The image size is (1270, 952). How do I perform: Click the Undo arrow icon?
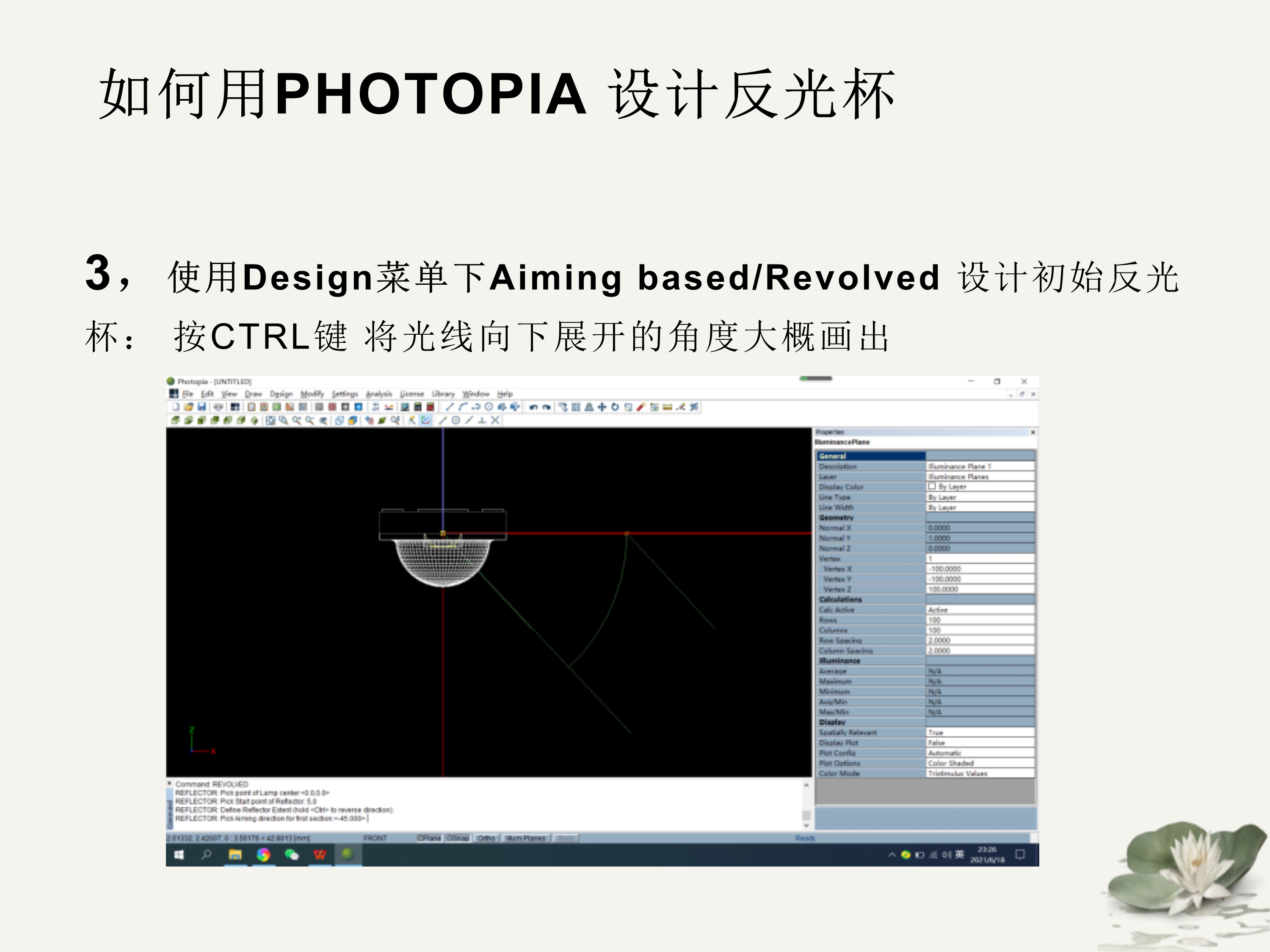point(533,407)
